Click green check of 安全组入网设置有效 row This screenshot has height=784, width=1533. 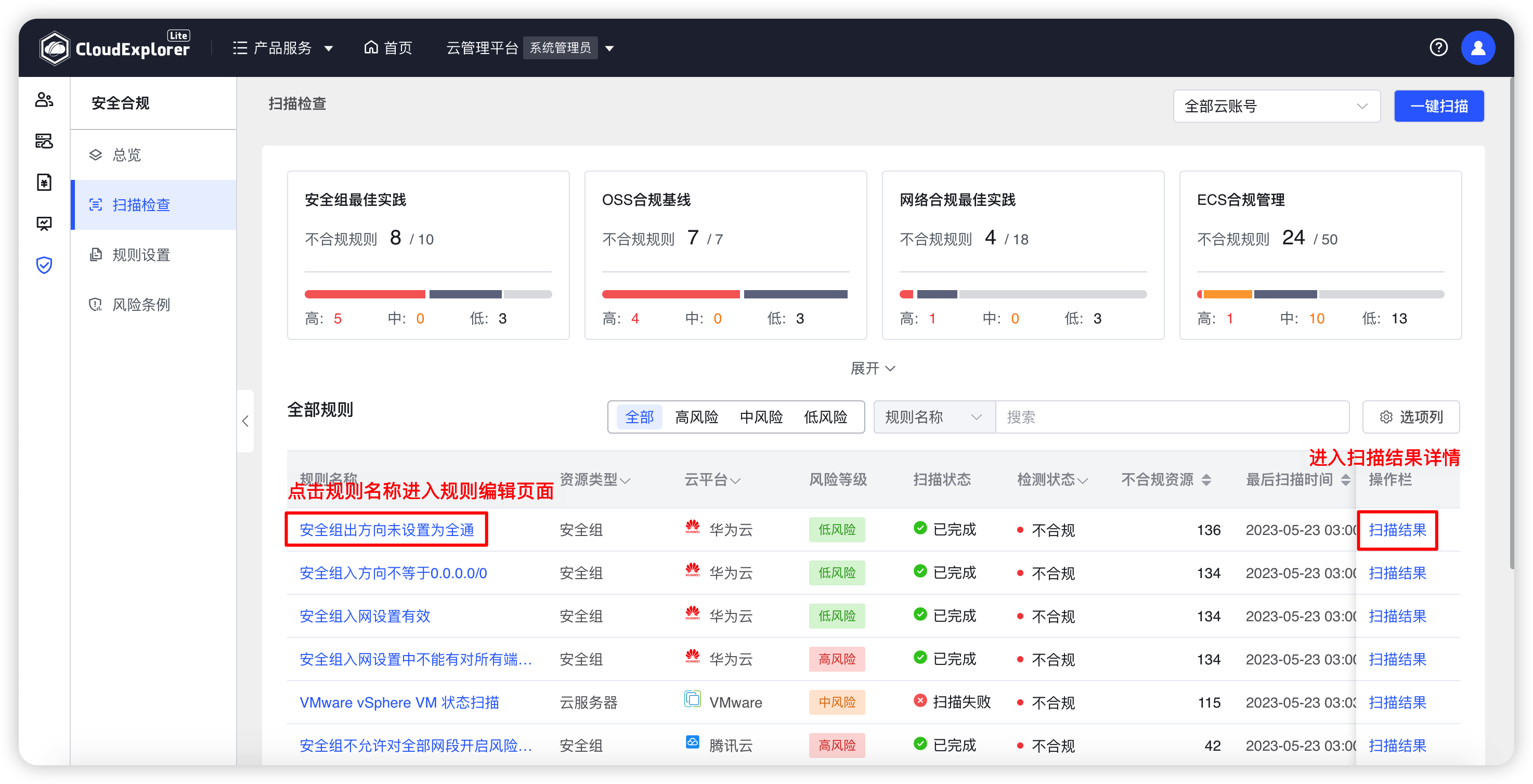click(920, 614)
